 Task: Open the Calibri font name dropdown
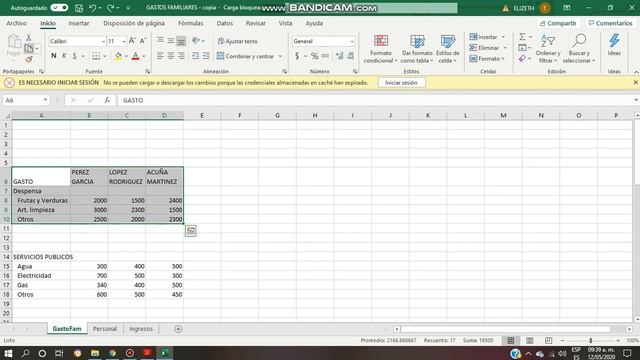coord(103,41)
